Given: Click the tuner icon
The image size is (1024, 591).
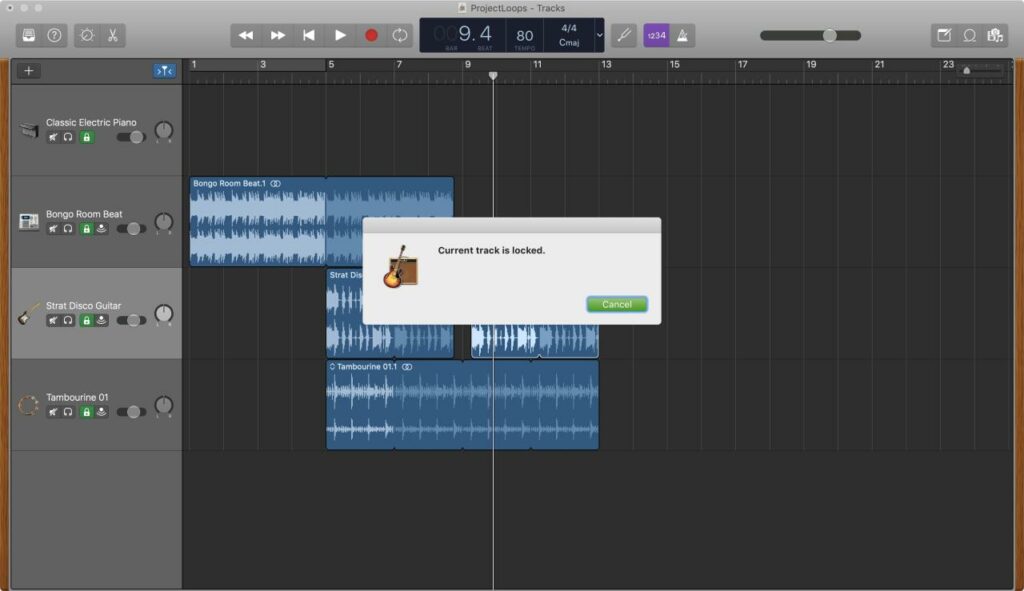Looking at the screenshot, I should pyautogui.click(x=623, y=35).
